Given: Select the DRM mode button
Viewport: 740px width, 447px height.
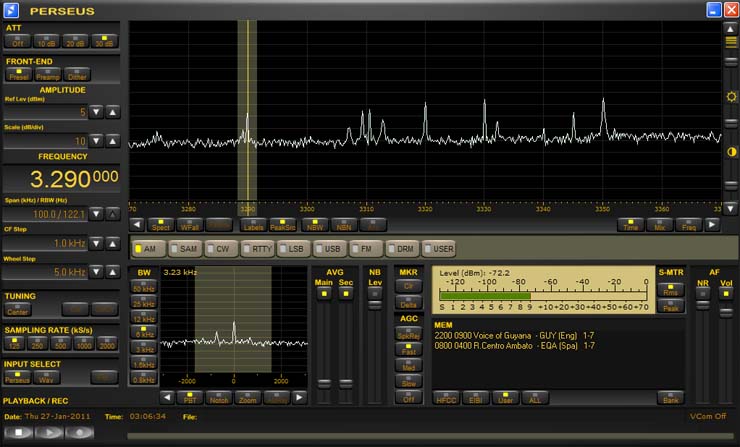Looking at the screenshot, I should click(402, 249).
